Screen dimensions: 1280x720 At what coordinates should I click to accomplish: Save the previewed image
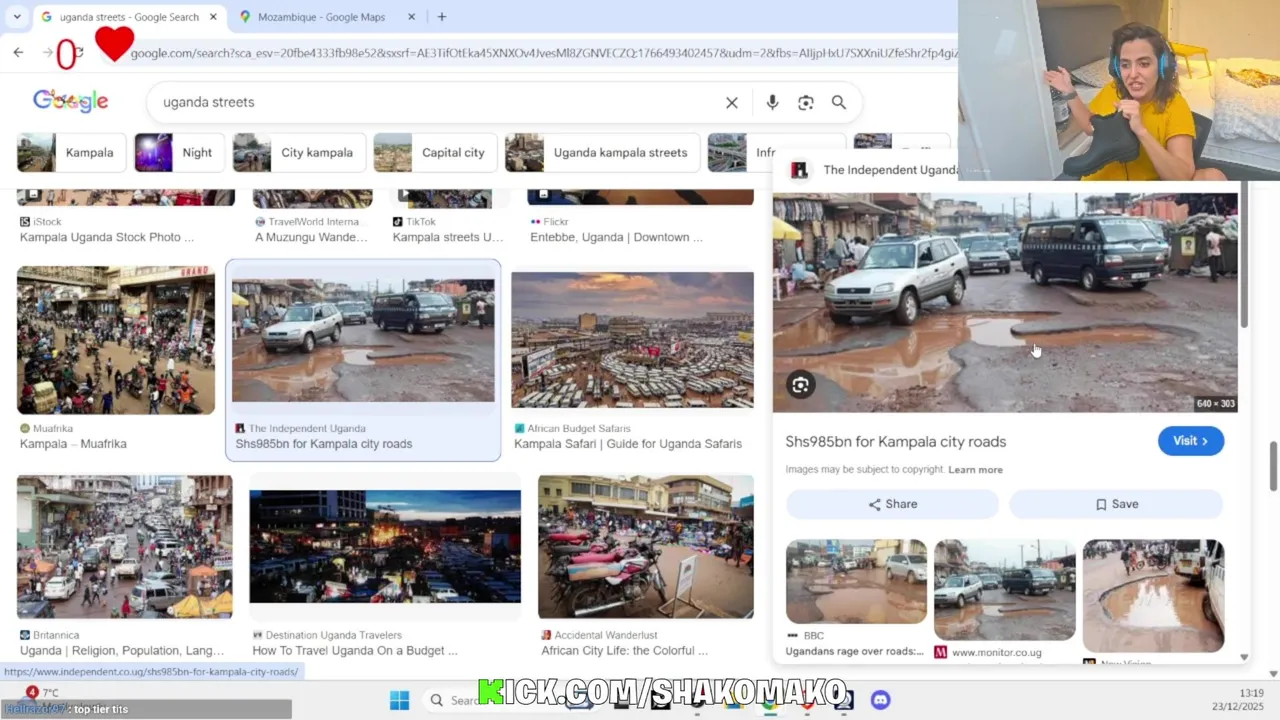click(1116, 504)
